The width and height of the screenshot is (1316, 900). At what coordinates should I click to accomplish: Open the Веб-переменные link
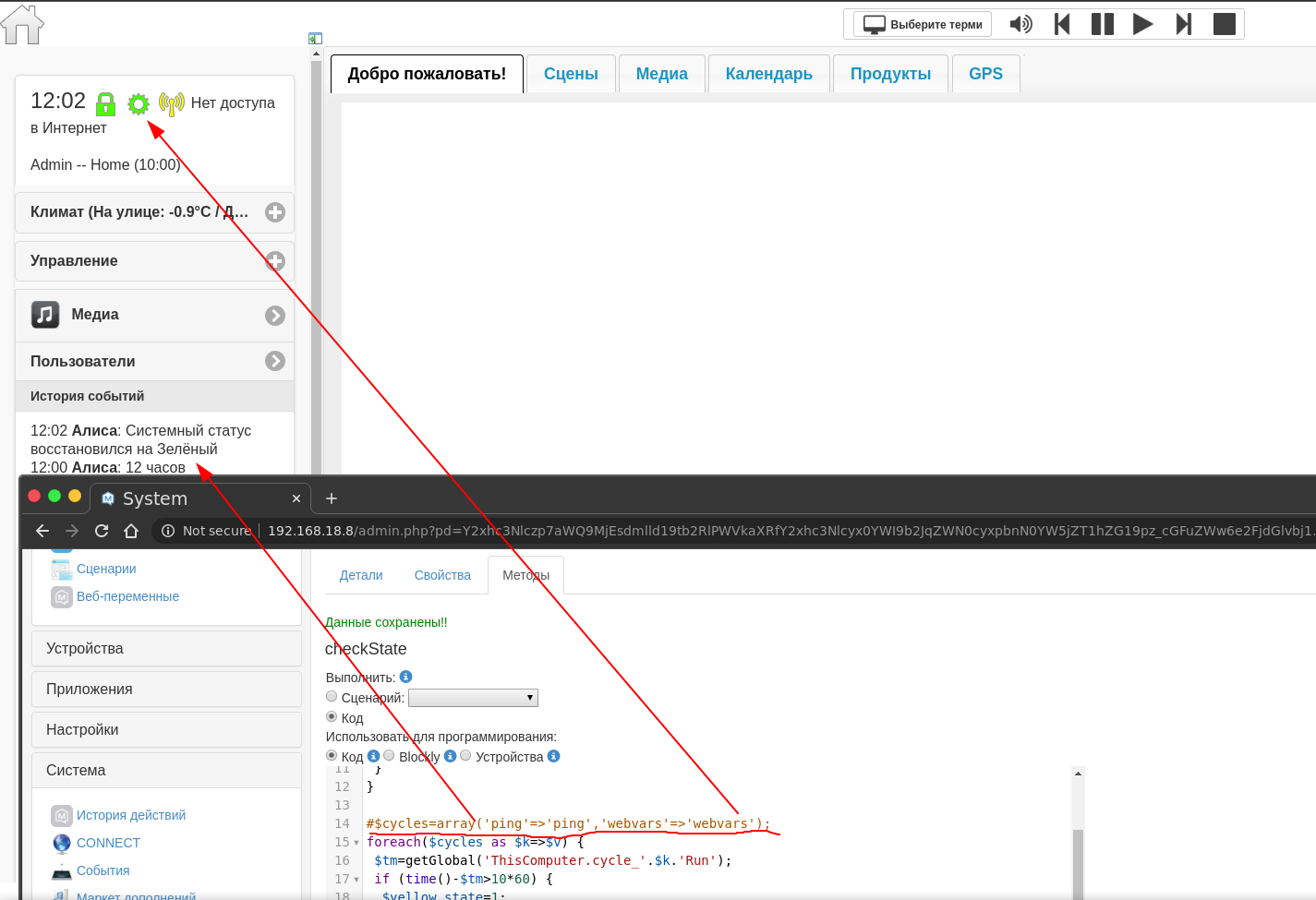[x=127, y=596]
